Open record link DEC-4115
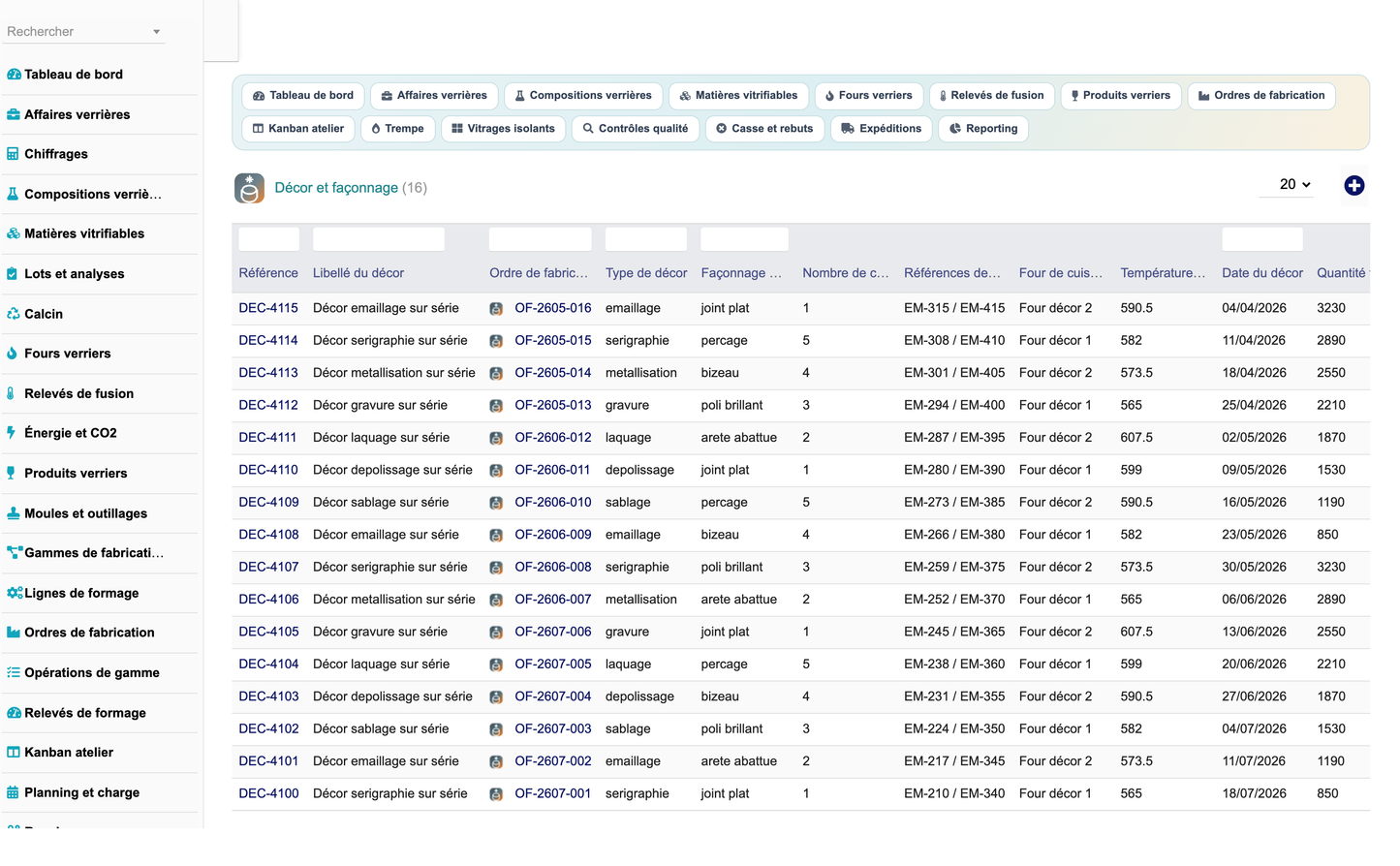The height and width of the screenshot is (866, 1400). click(268, 308)
